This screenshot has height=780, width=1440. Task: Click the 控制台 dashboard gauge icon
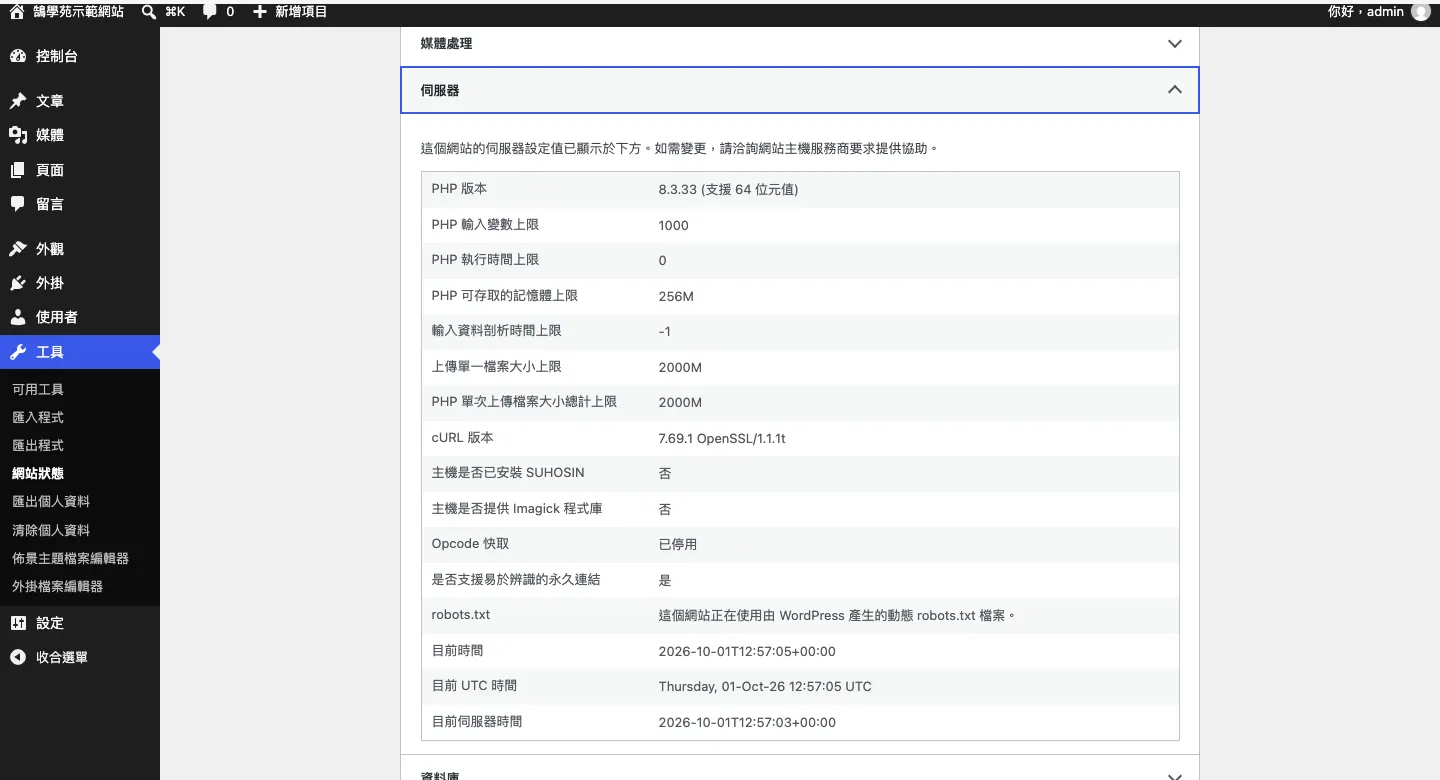(18, 56)
